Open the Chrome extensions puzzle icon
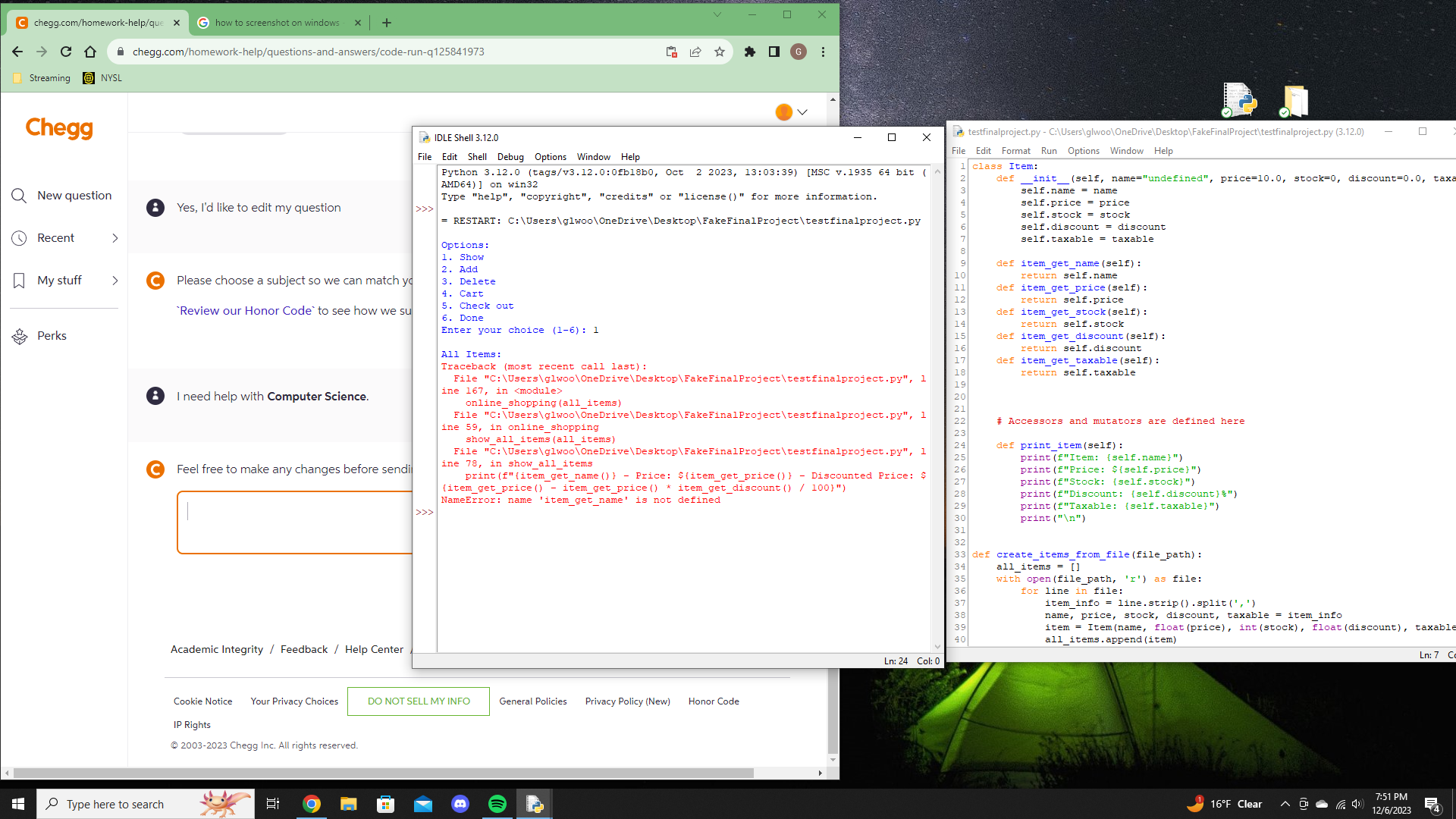1456x819 pixels. click(x=750, y=52)
